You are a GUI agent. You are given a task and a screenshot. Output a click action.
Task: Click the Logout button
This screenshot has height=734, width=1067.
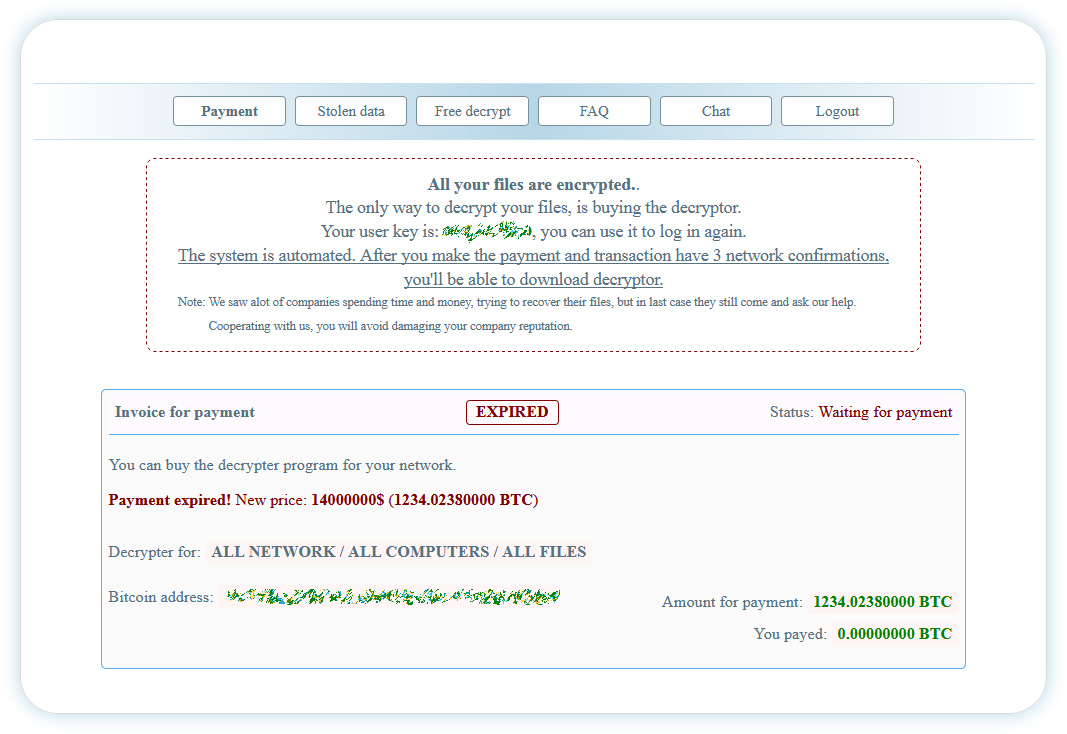(x=837, y=111)
